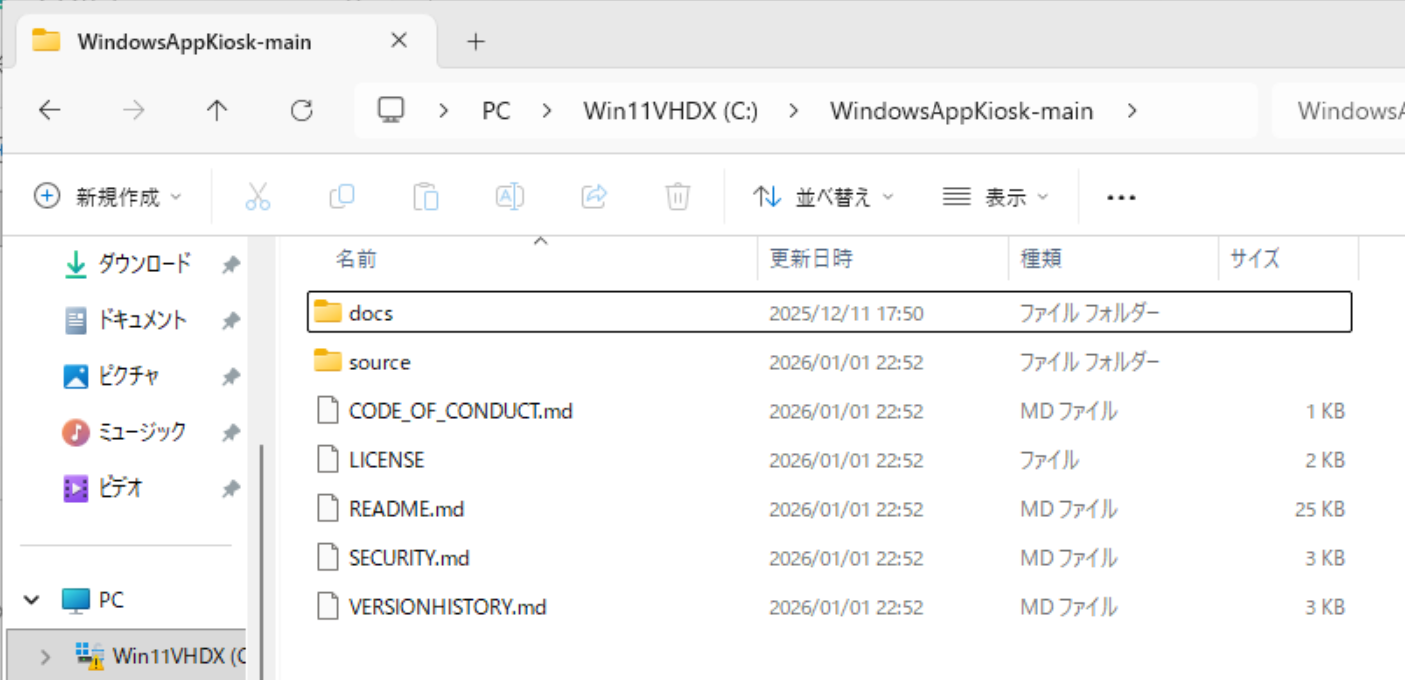Open the 表示 view dropdown

[996, 197]
